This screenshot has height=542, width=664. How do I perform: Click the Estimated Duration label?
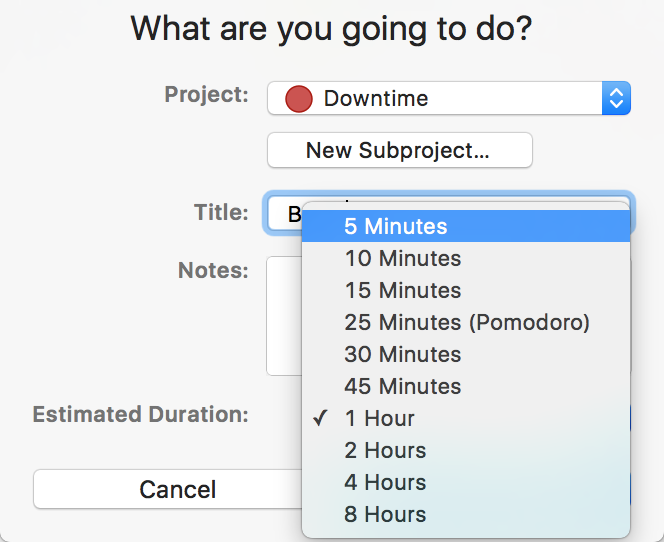pyautogui.click(x=141, y=414)
